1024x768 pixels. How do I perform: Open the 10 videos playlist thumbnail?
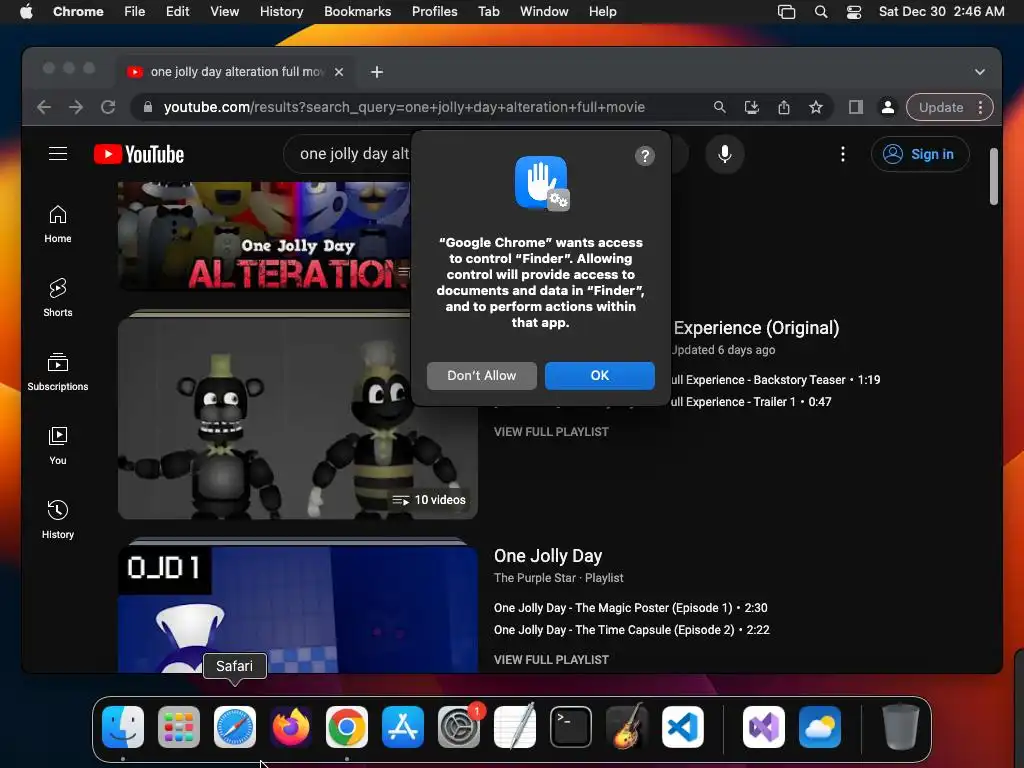point(298,418)
